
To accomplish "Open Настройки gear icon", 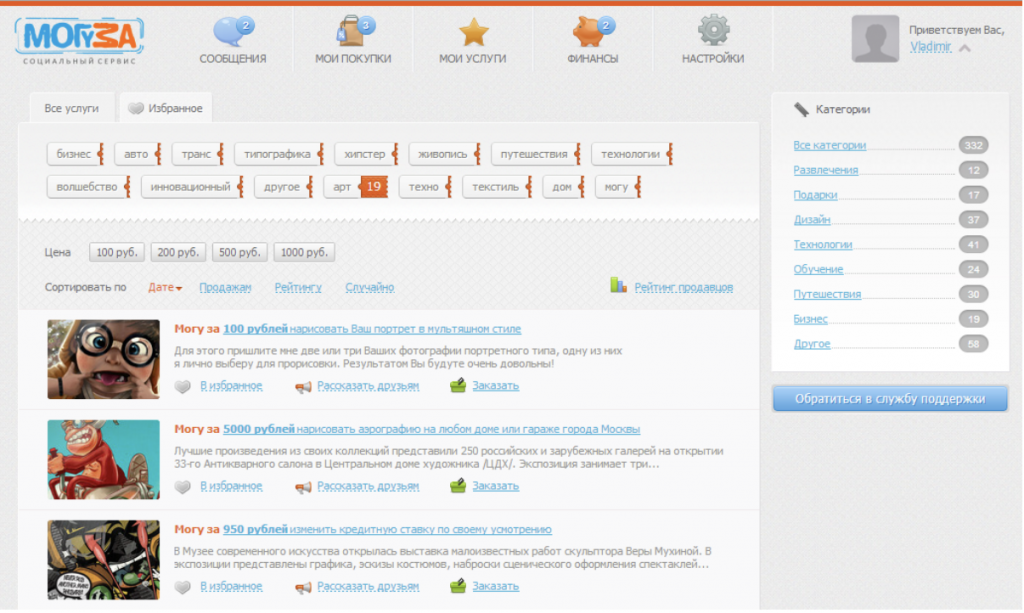I will (713, 31).
